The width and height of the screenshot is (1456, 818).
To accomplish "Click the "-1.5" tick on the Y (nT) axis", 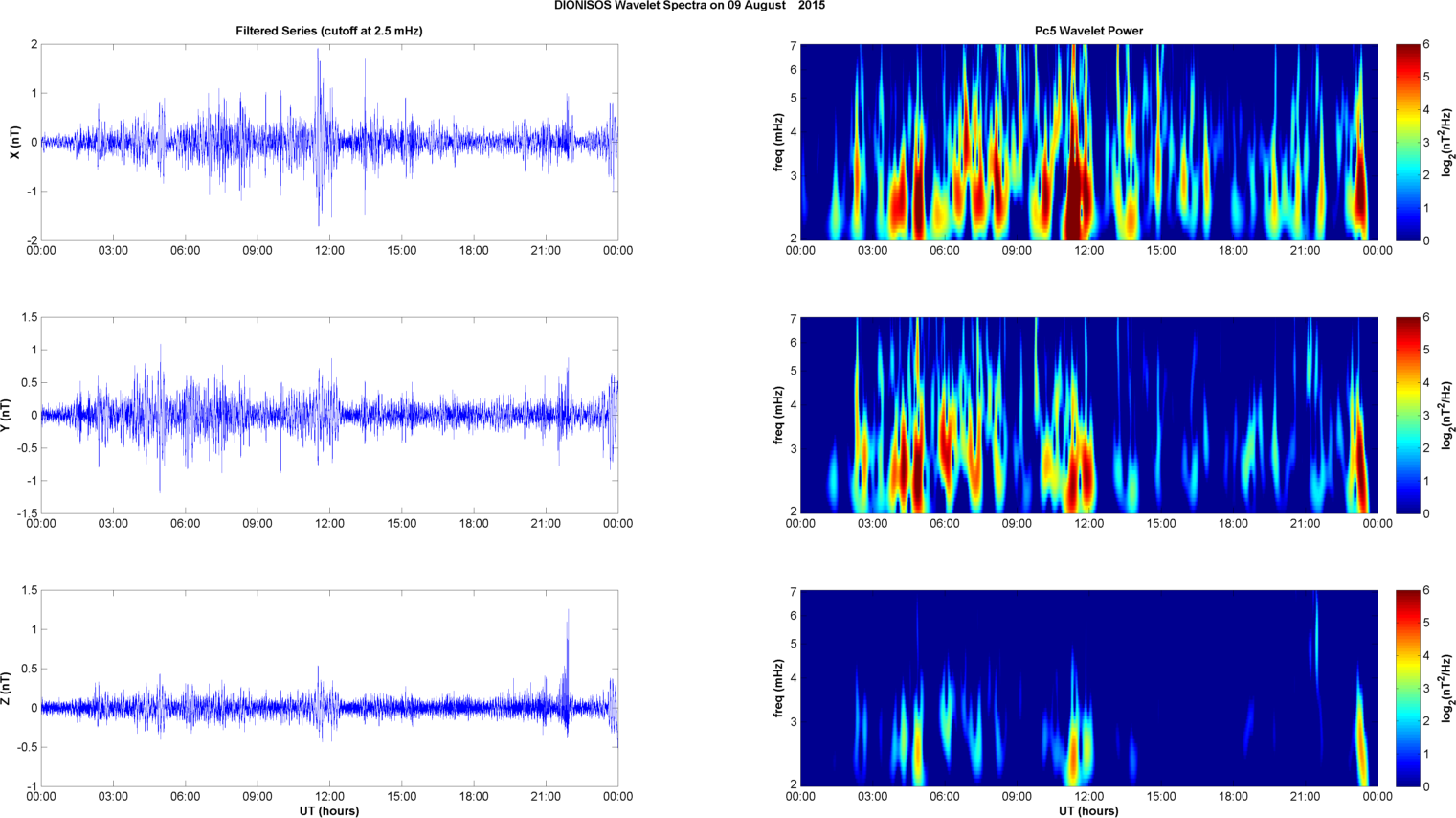I will pyautogui.click(x=27, y=513).
